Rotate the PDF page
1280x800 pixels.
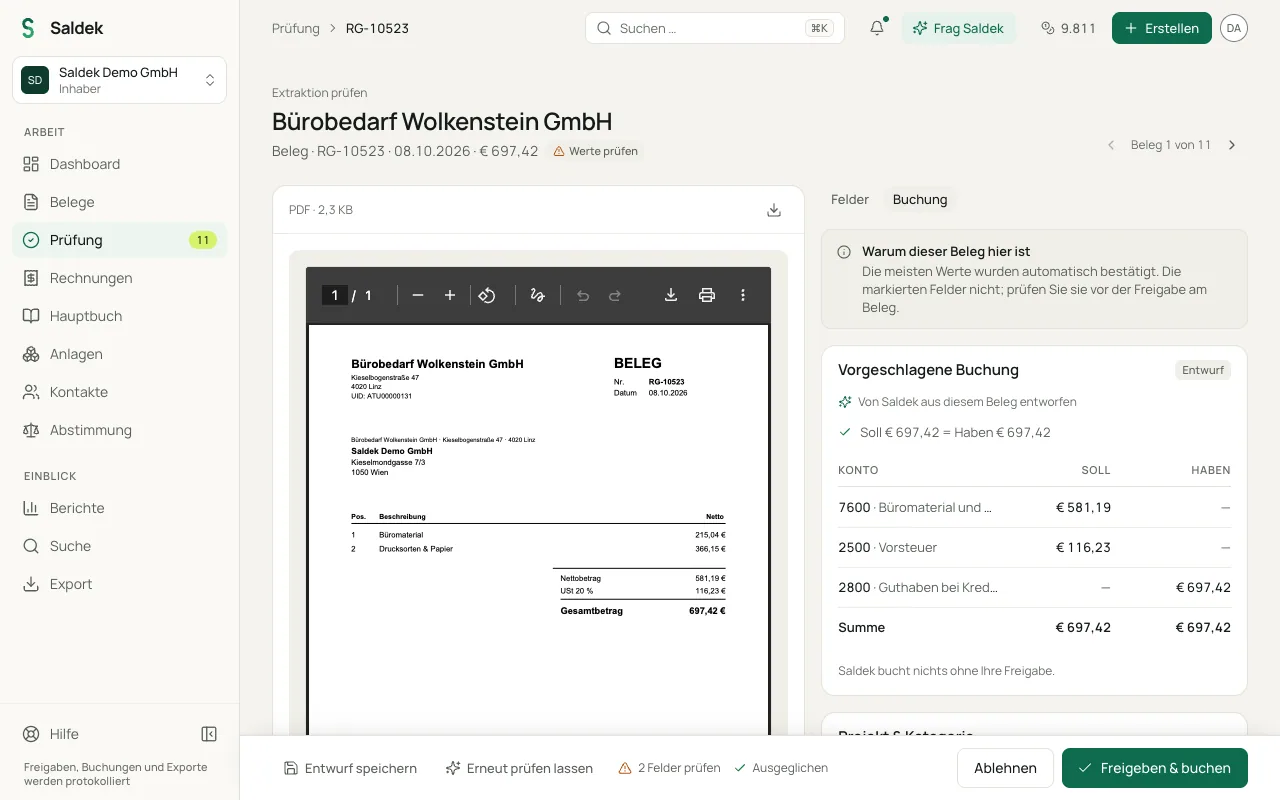(x=487, y=295)
